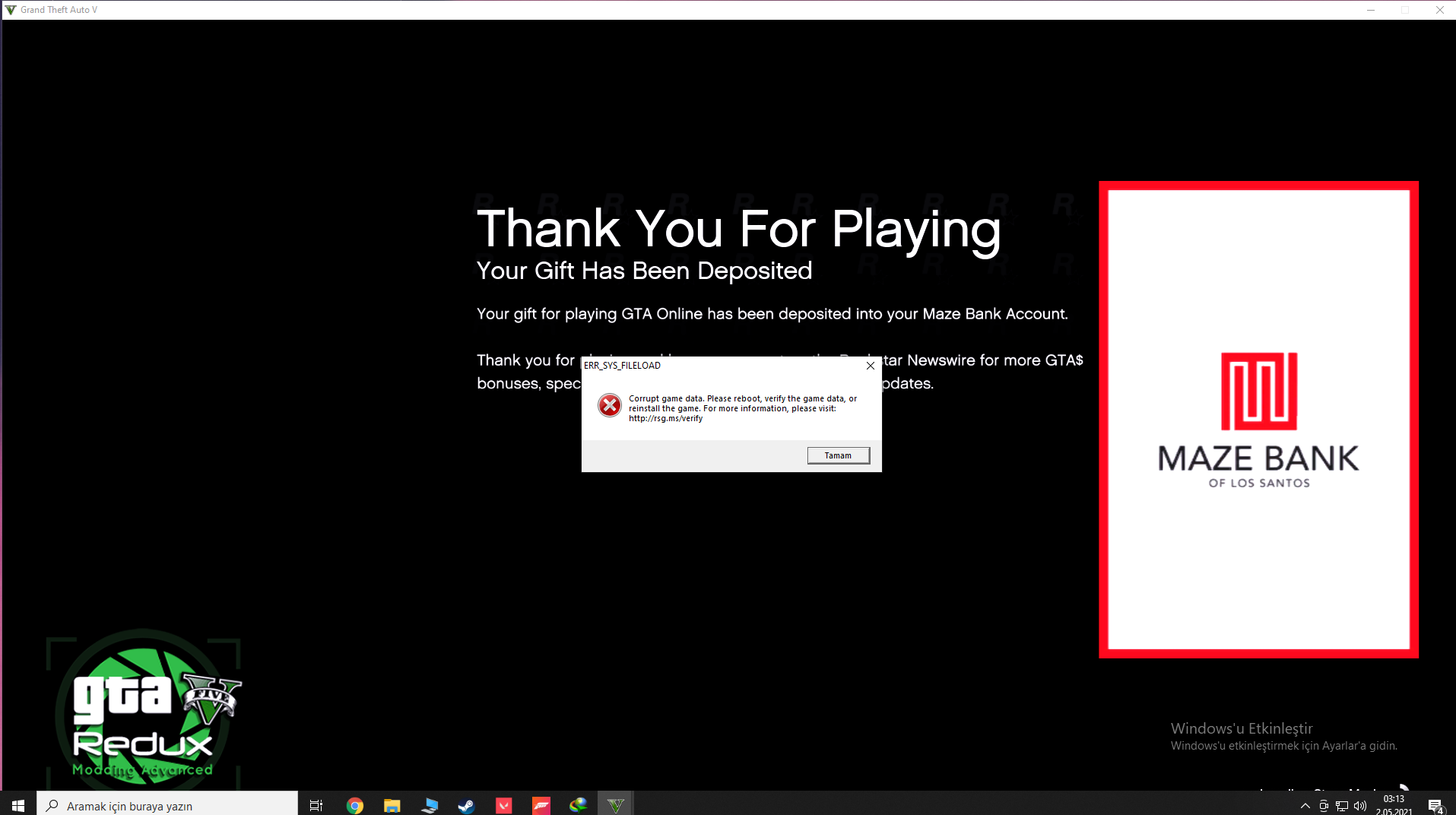Select the Grand Theft Auto V taskbar icon
The width and height of the screenshot is (1456, 815).
(615, 805)
